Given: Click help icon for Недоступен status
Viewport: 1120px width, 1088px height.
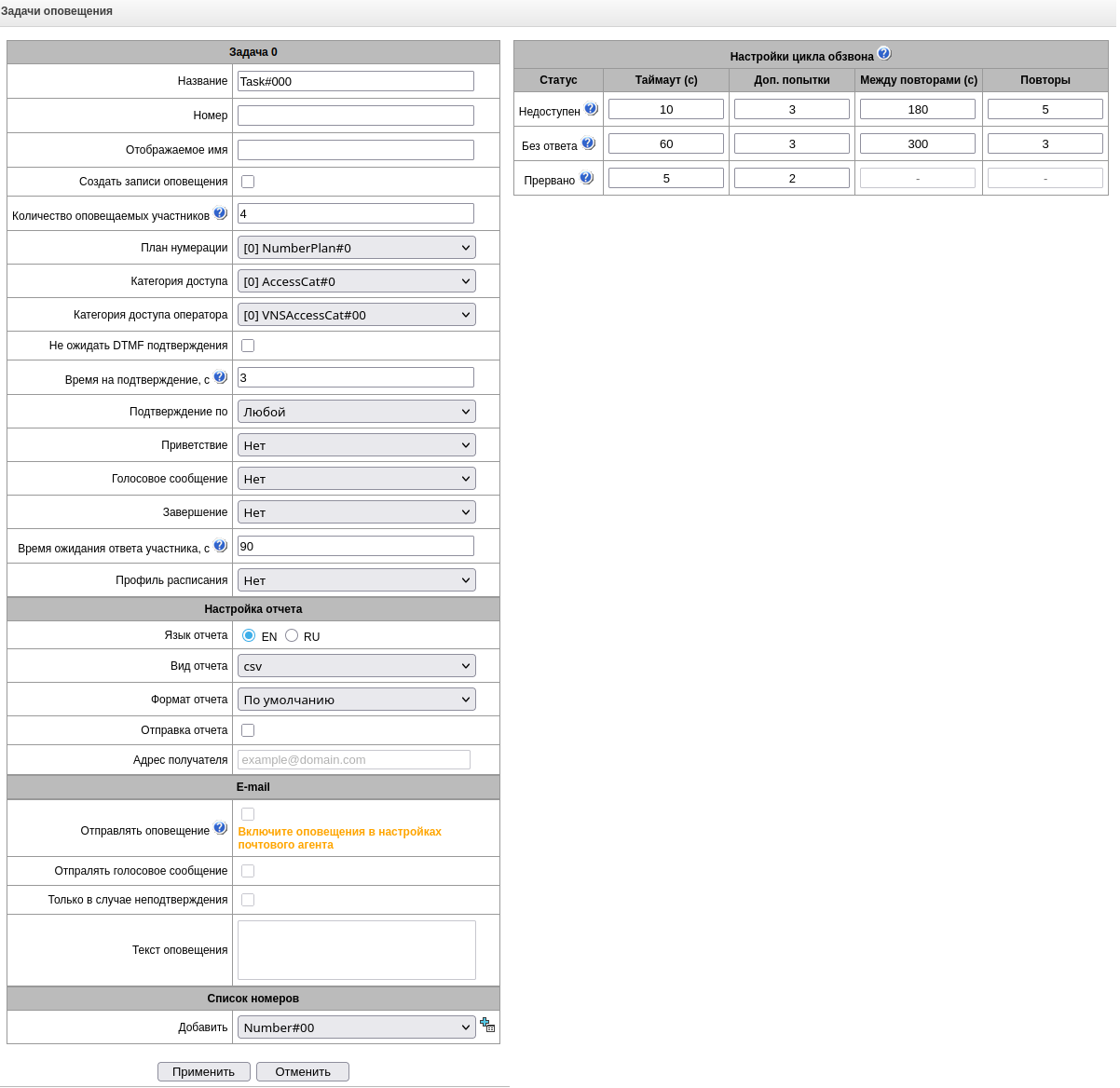Looking at the screenshot, I should pos(591,109).
